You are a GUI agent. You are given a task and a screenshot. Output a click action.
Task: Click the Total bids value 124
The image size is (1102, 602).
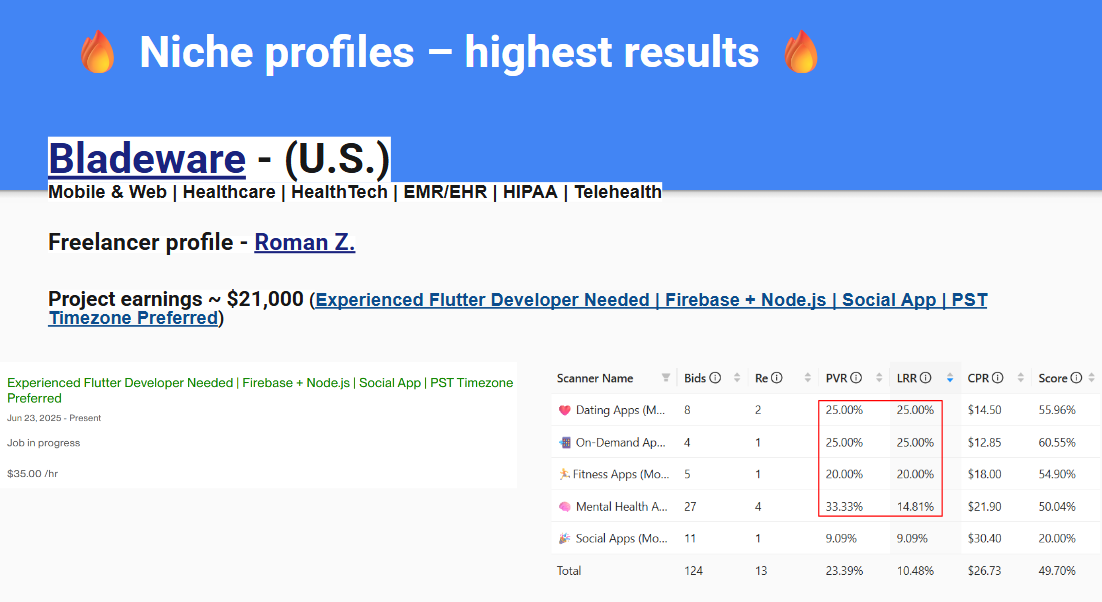[693, 570]
